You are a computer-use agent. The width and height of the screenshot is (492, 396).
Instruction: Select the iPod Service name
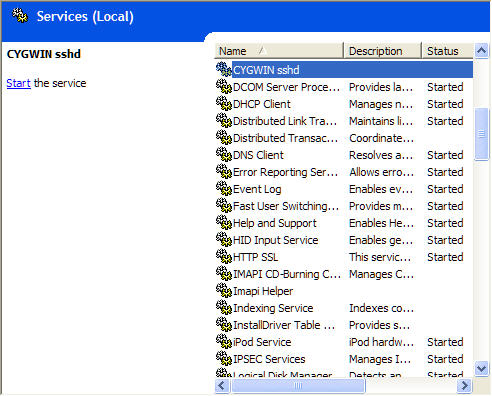[x=262, y=342]
